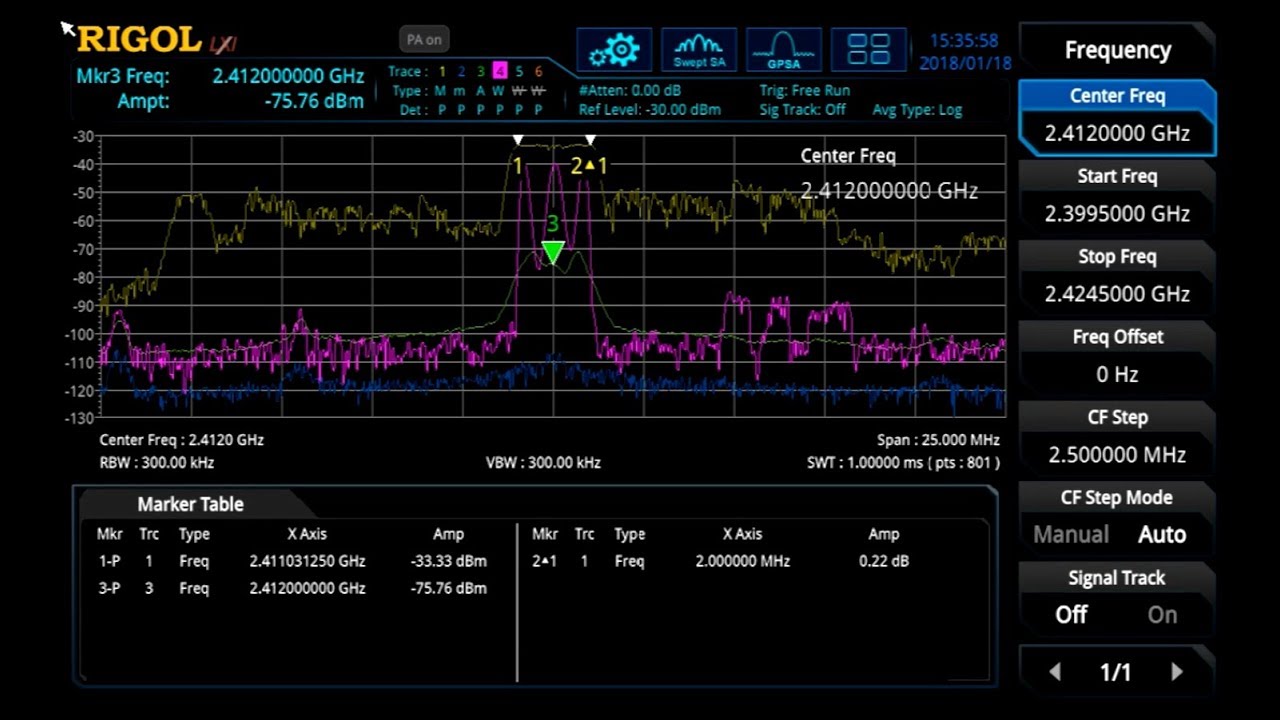Click -33.33 dBm amplitude cell
The image size is (1280, 720).
pyautogui.click(x=448, y=561)
